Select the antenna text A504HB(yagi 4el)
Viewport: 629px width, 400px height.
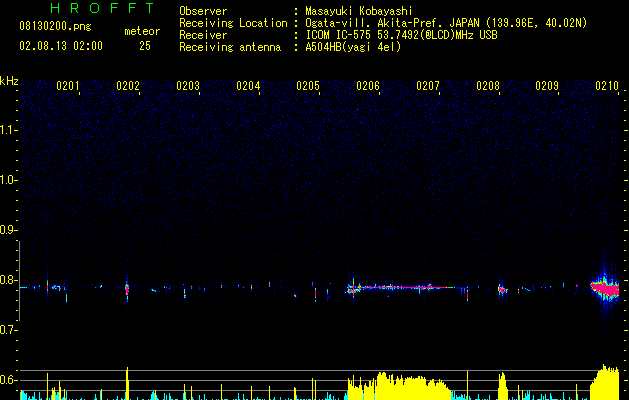(353, 47)
